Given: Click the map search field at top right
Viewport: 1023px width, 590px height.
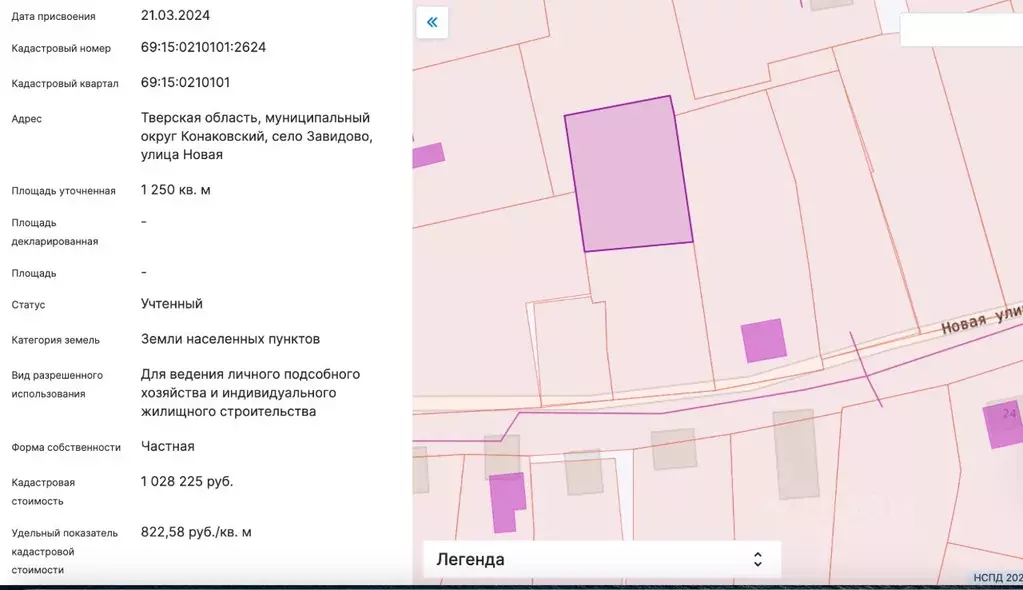Looking at the screenshot, I should coord(962,30).
